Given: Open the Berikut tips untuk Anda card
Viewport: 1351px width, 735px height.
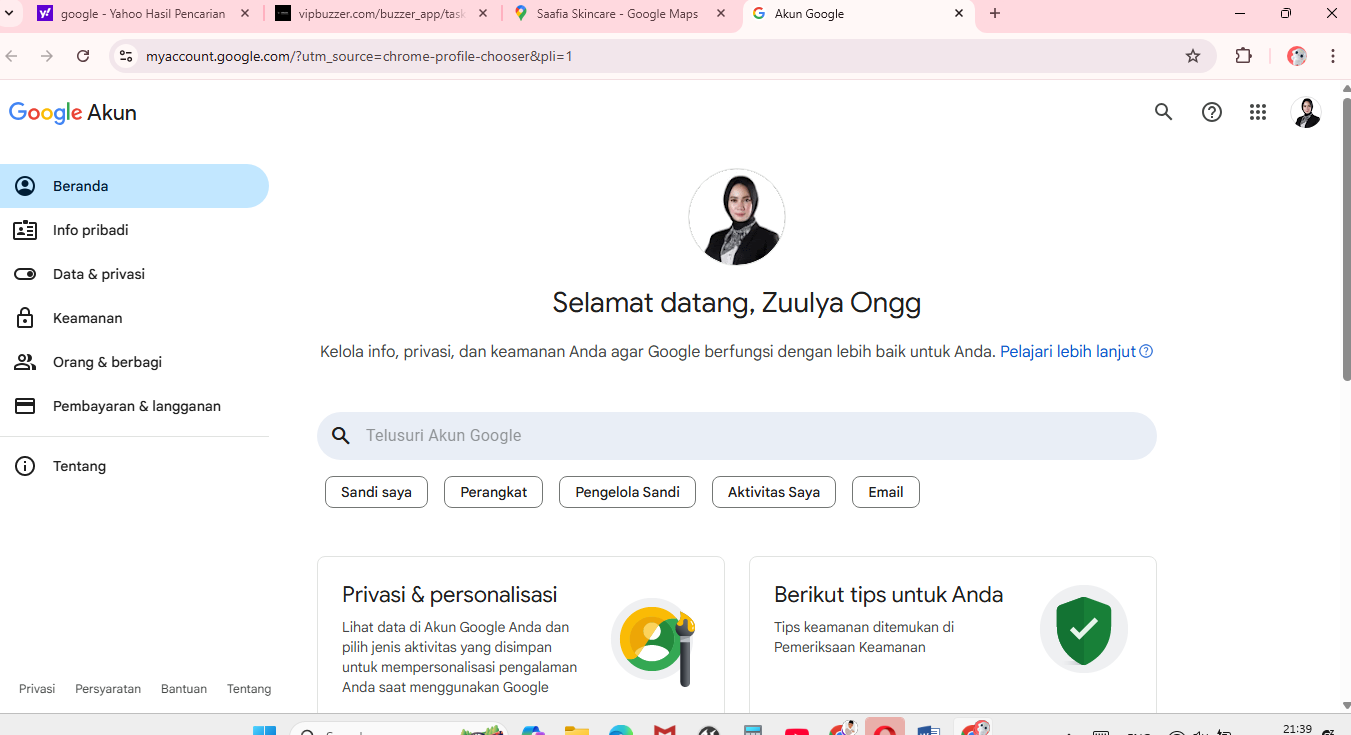Looking at the screenshot, I should (953, 635).
